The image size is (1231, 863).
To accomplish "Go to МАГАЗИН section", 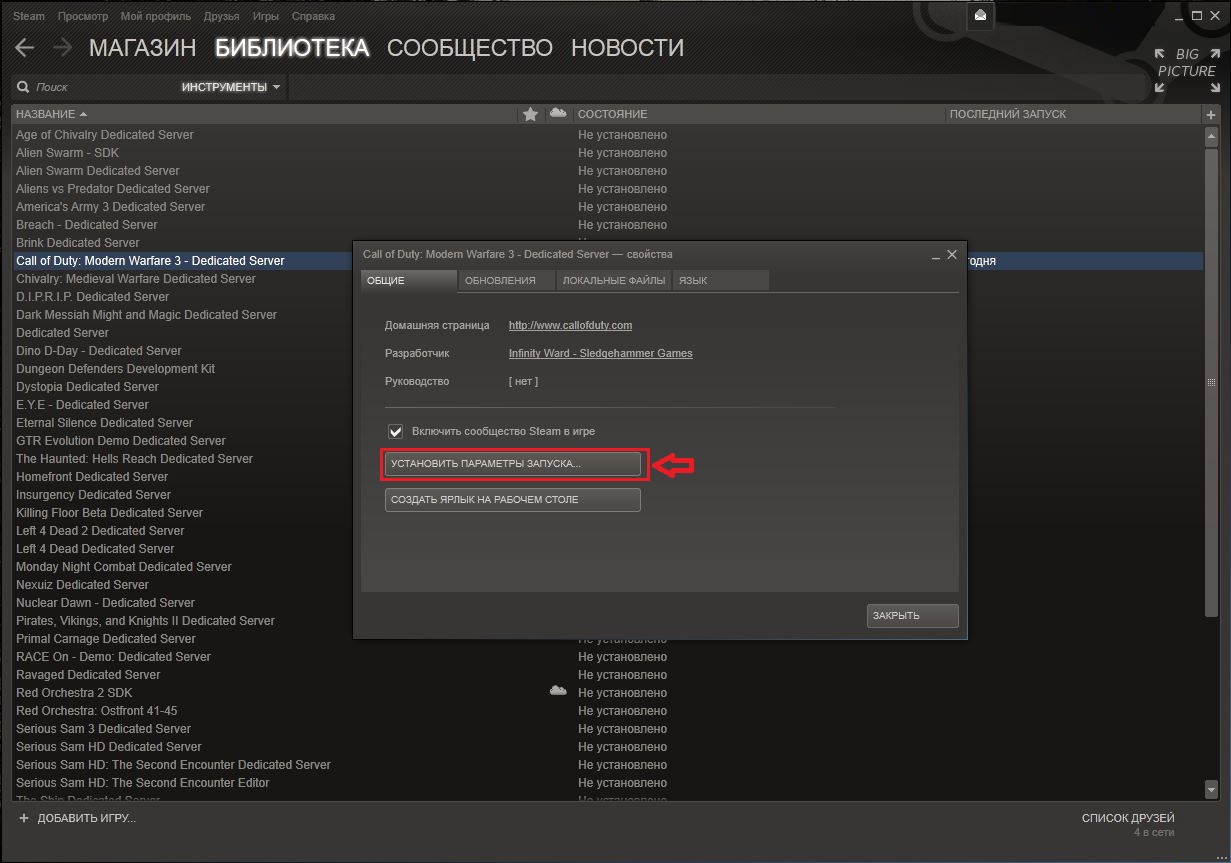I will (x=143, y=48).
